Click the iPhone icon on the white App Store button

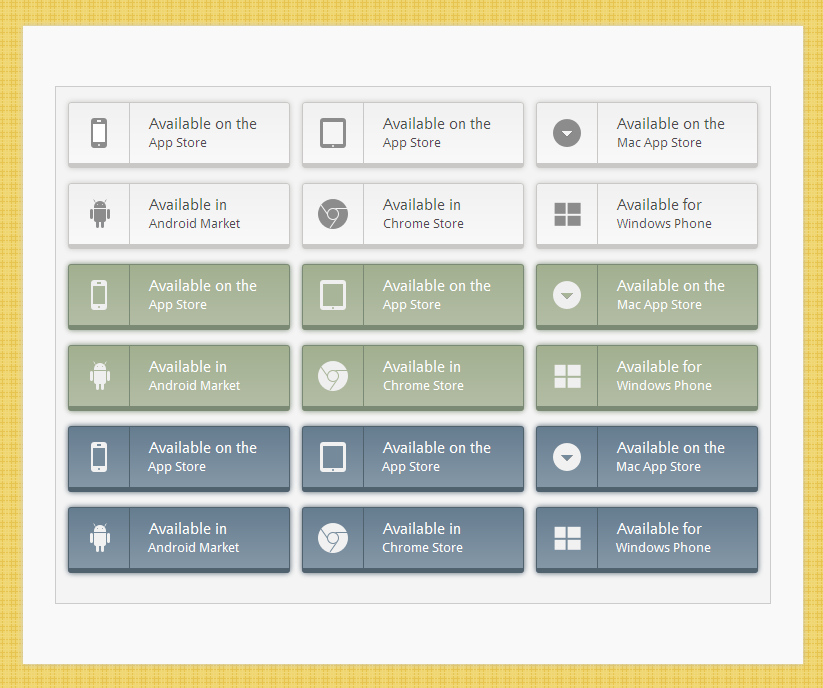(99, 133)
